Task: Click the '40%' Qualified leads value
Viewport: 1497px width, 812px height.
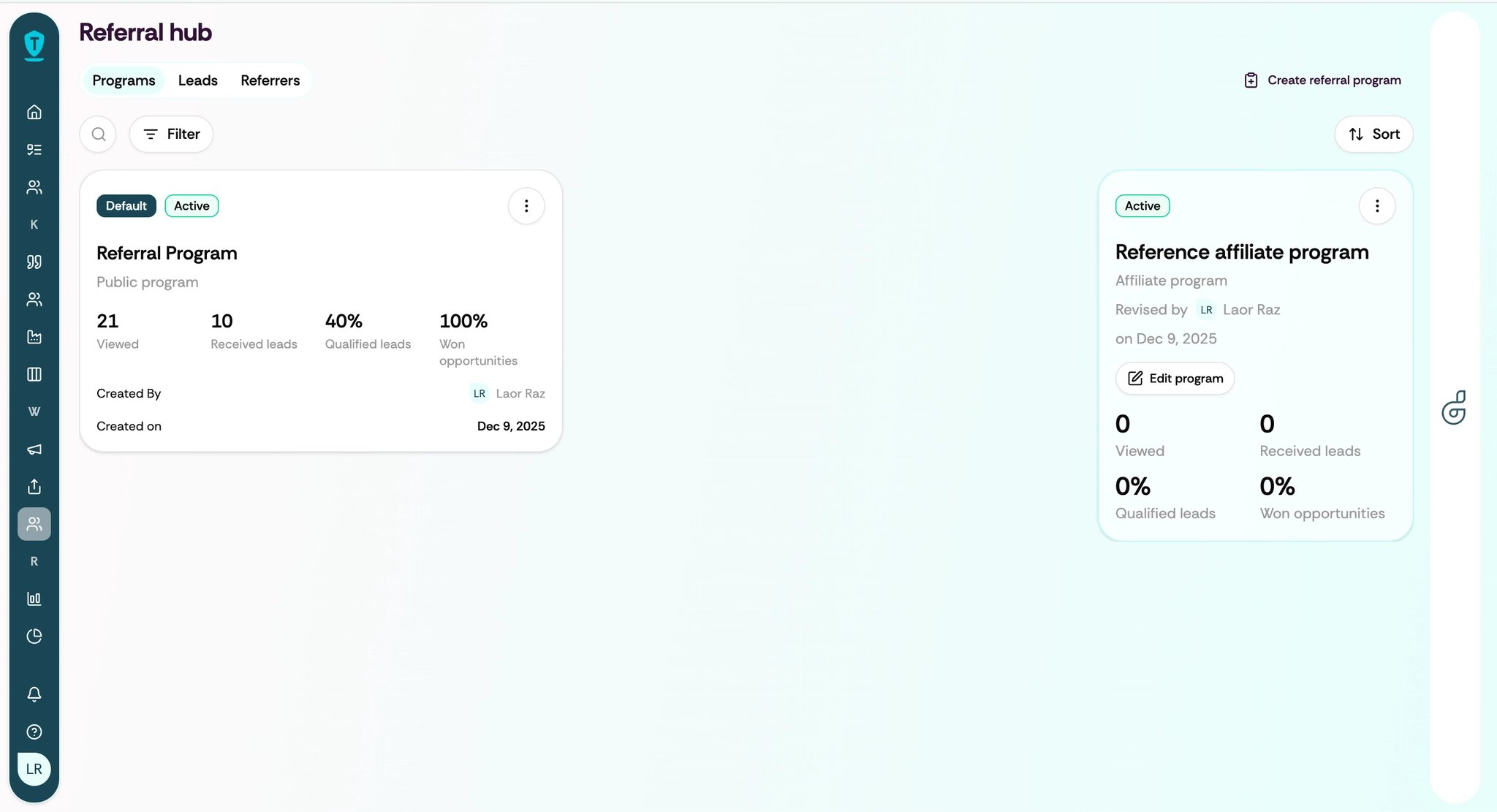Action: tap(344, 321)
